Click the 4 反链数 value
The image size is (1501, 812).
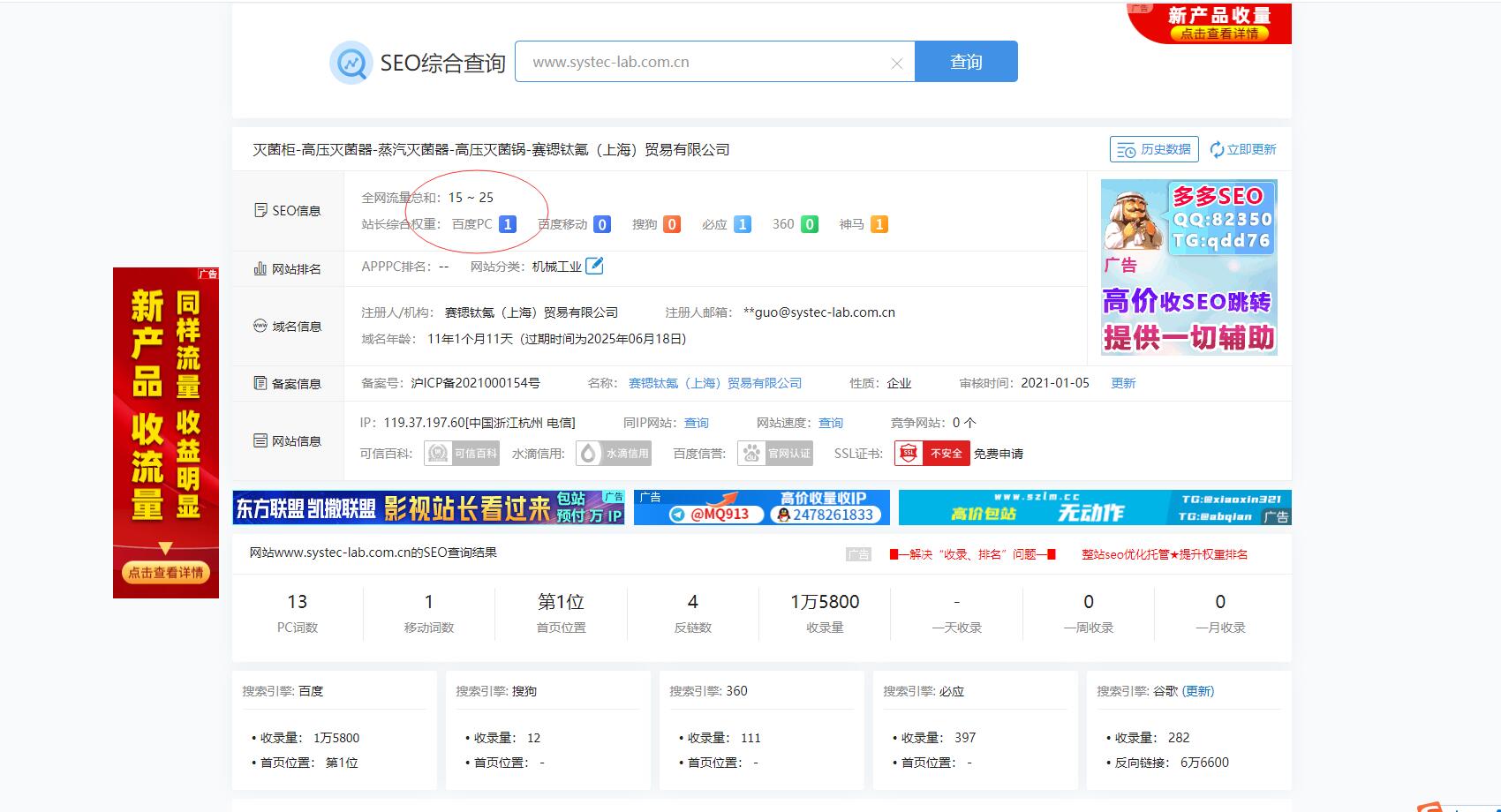coord(693,602)
